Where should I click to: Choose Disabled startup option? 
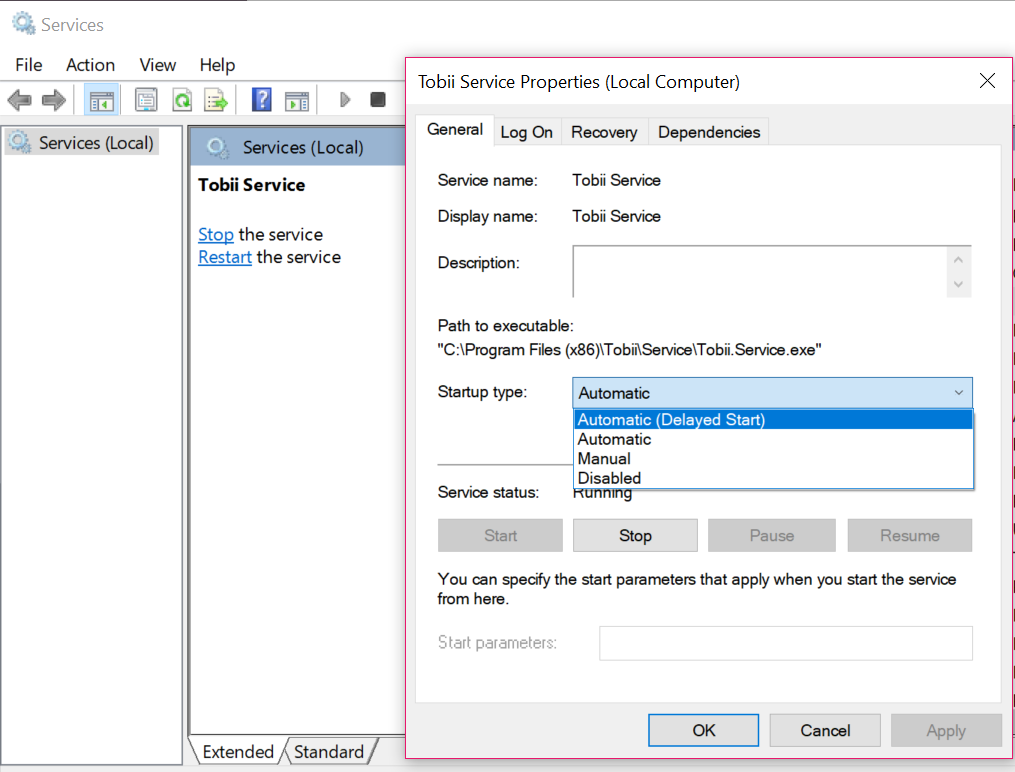click(x=774, y=478)
